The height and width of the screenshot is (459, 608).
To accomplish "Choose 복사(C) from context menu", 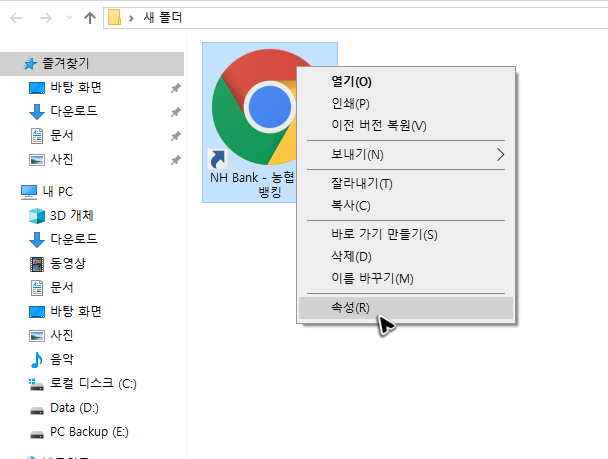I will (351, 205).
